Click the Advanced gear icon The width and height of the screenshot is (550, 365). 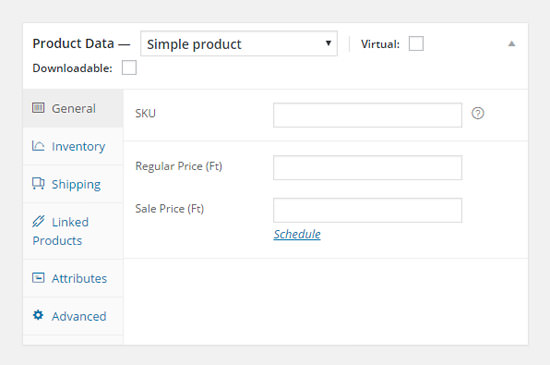(38, 315)
